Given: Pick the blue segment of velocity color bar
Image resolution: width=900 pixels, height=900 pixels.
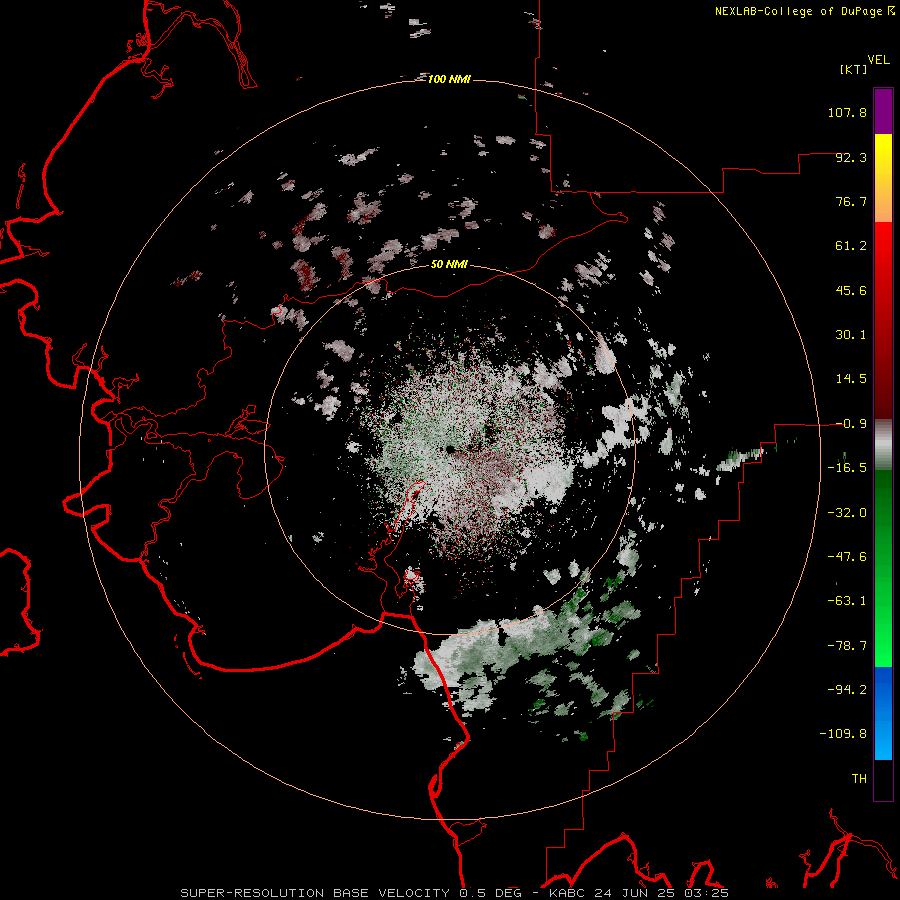Looking at the screenshot, I should tap(883, 713).
